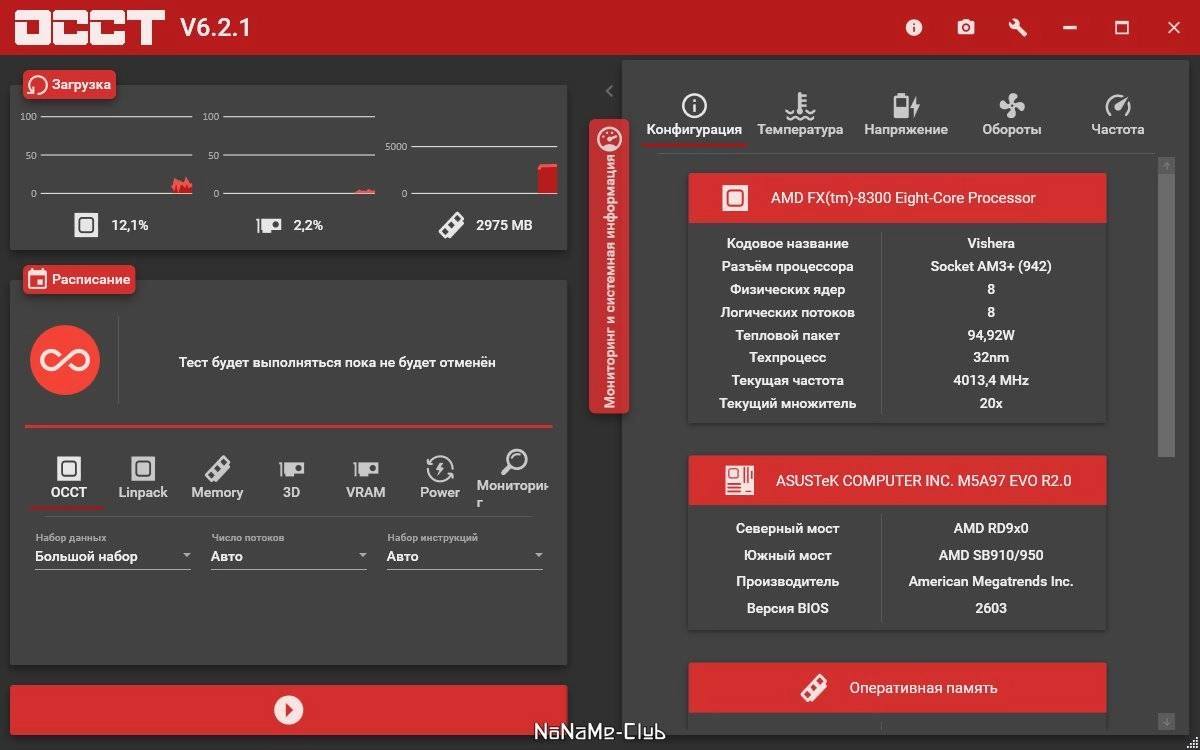Open the Температура tab
Screen dimensions: 1200x750
[x=800, y=116]
